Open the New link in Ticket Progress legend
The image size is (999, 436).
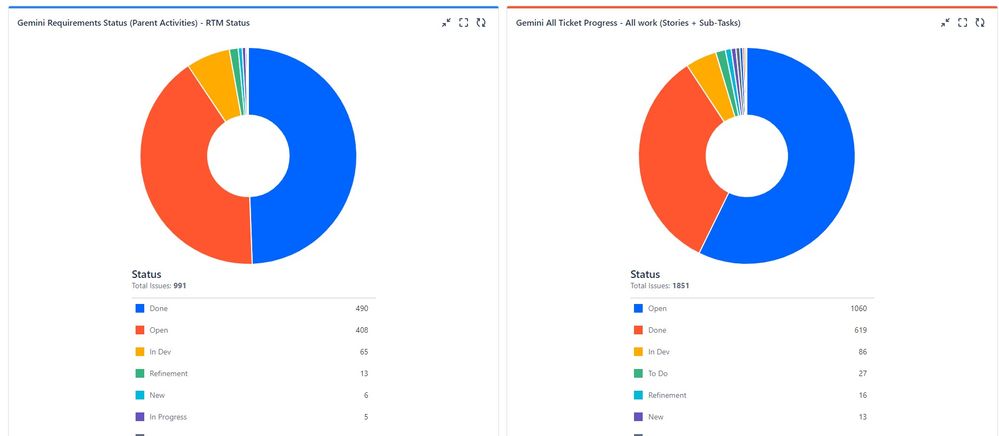[656, 417]
